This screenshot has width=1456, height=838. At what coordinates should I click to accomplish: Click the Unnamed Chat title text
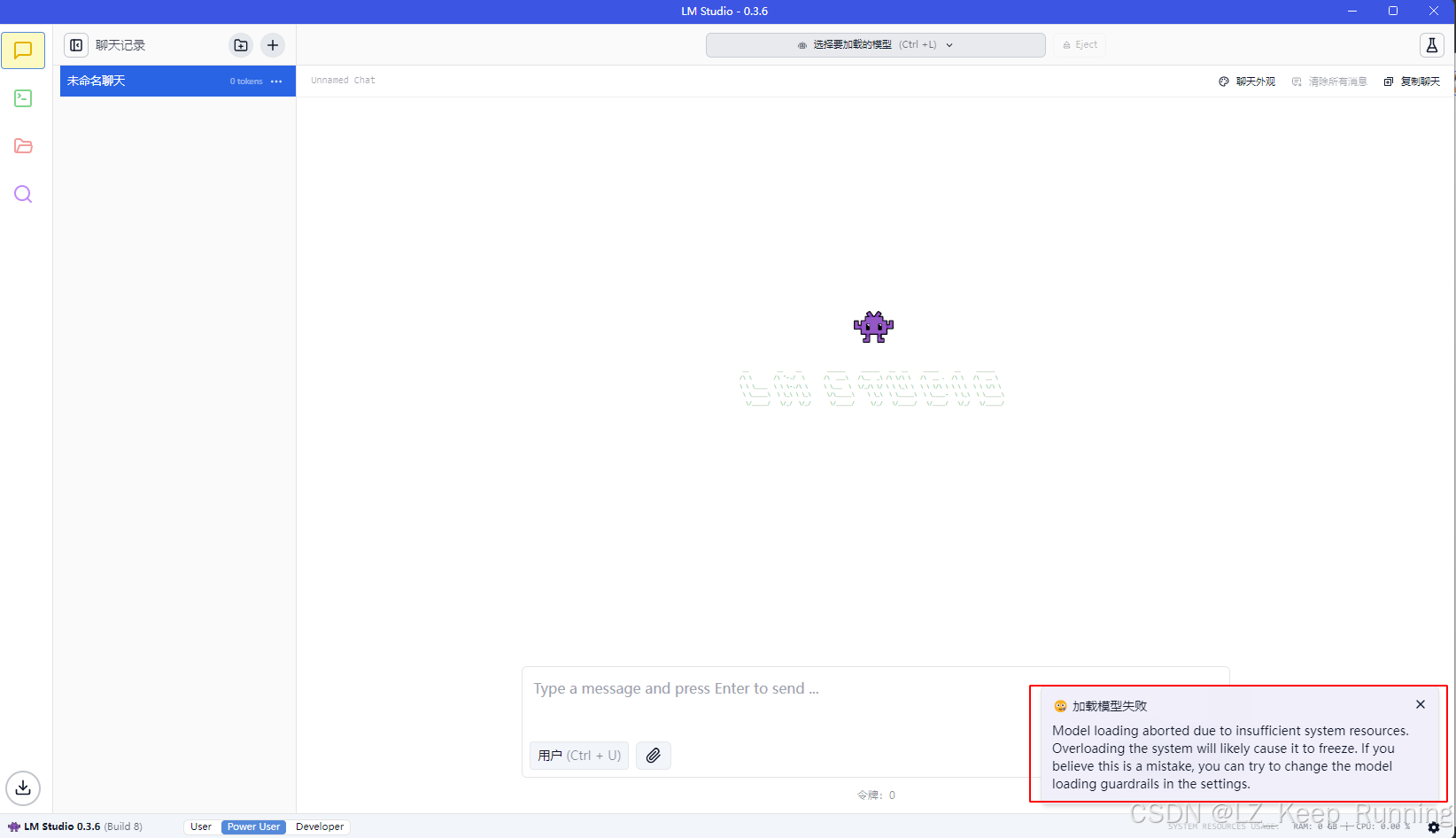pyautogui.click(x=343, y=81)
